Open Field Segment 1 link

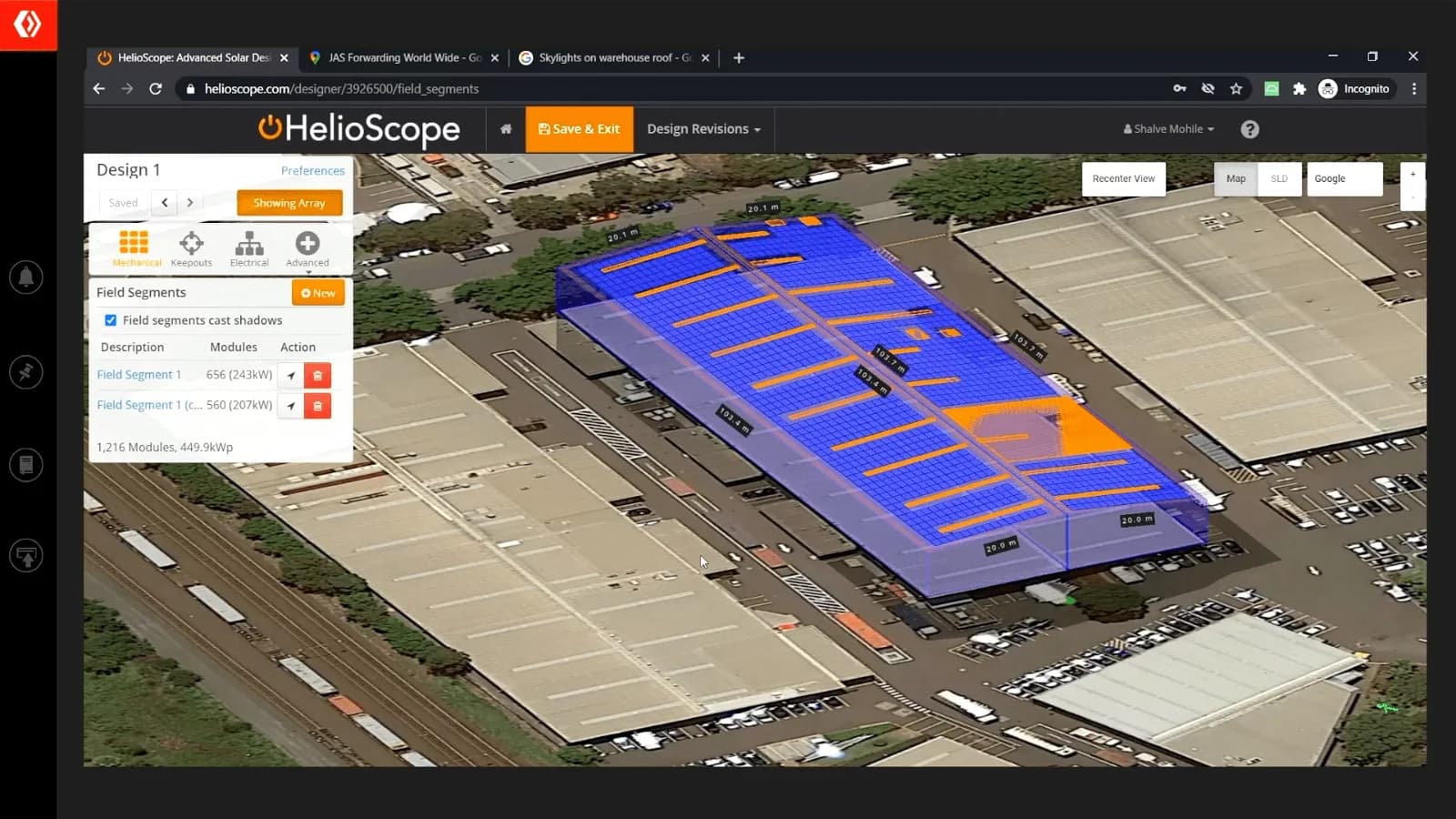point(139,375)
